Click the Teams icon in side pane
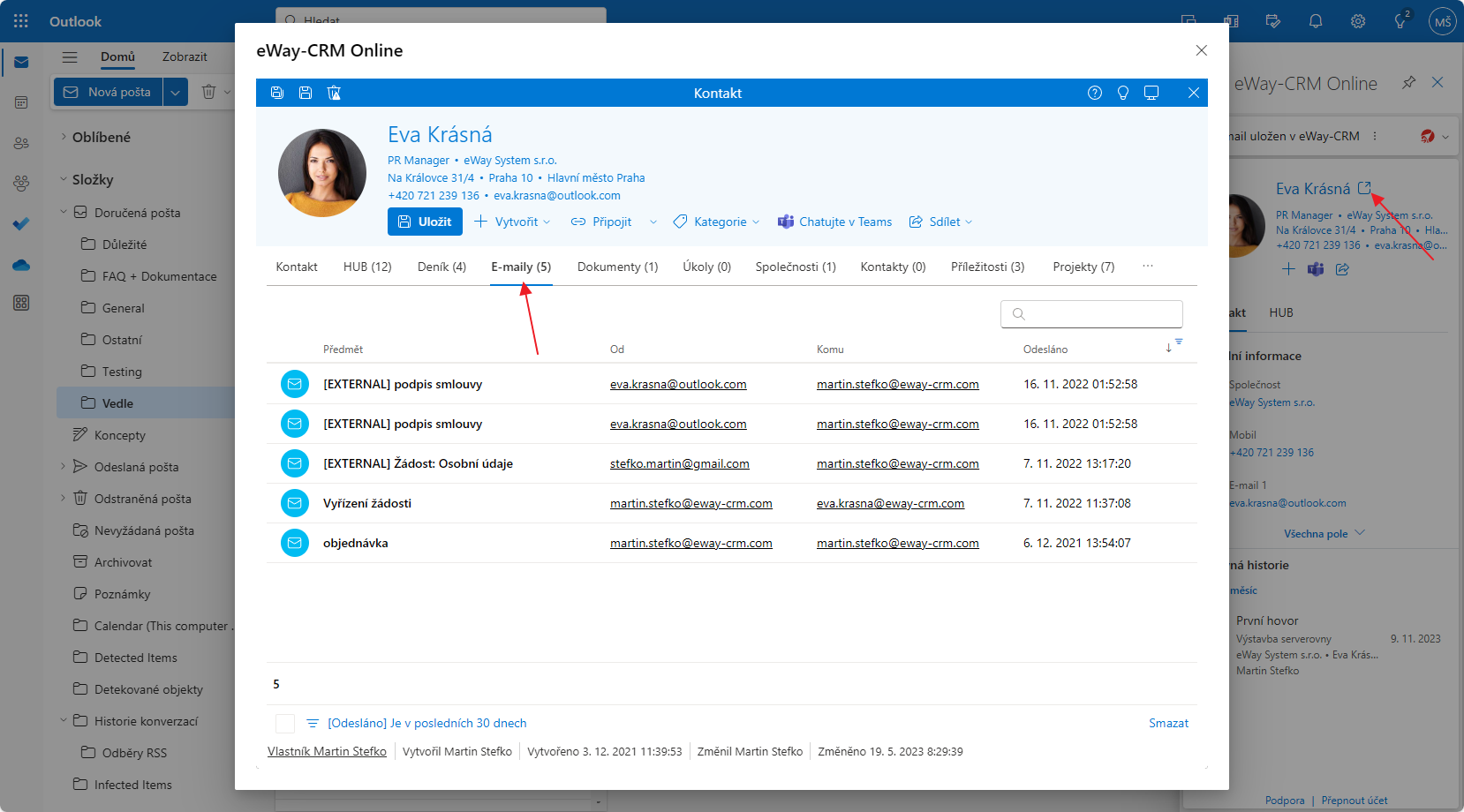The image size is (1464, 812). point(1316,269)
